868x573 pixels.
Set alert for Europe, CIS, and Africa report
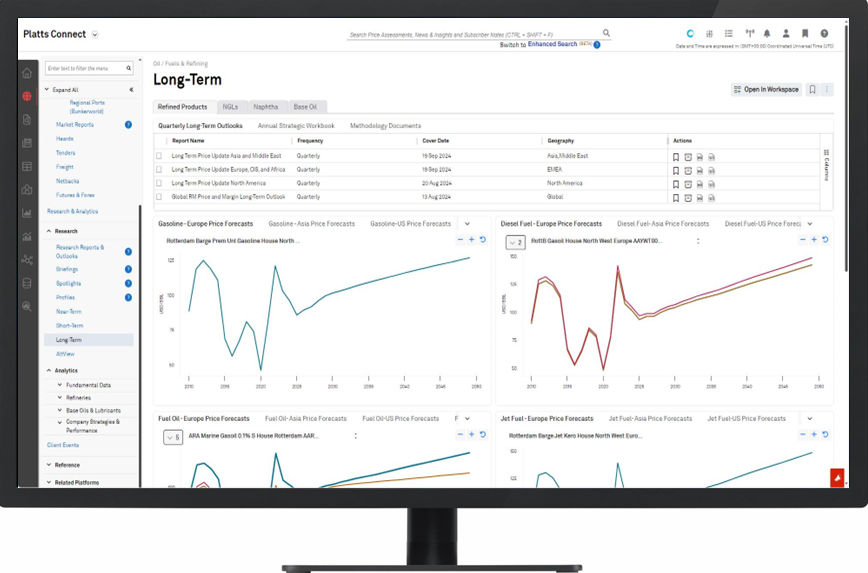[688, 171]
